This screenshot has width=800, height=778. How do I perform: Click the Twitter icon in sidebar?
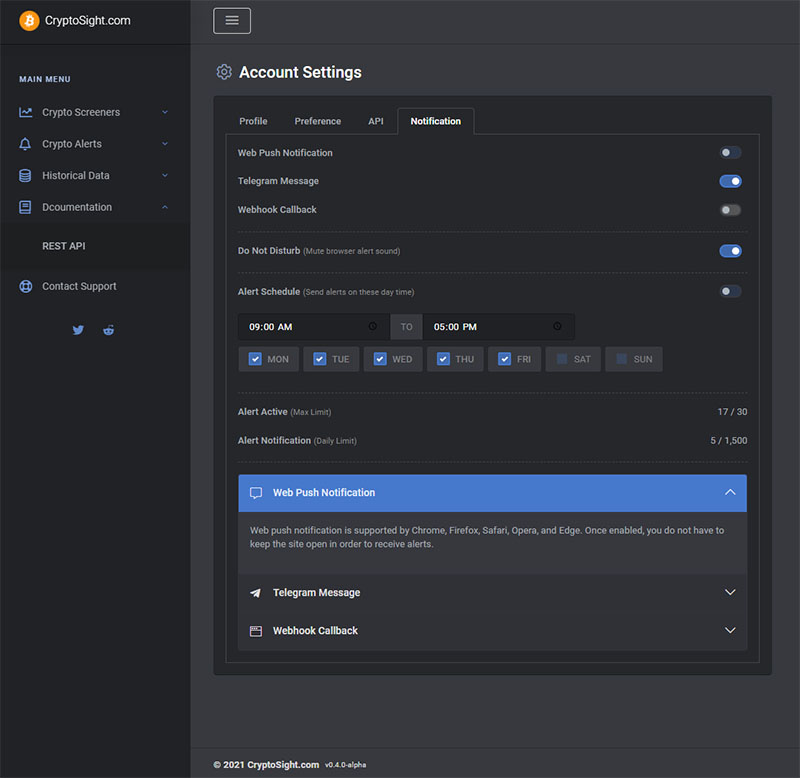tap(78, 330)
